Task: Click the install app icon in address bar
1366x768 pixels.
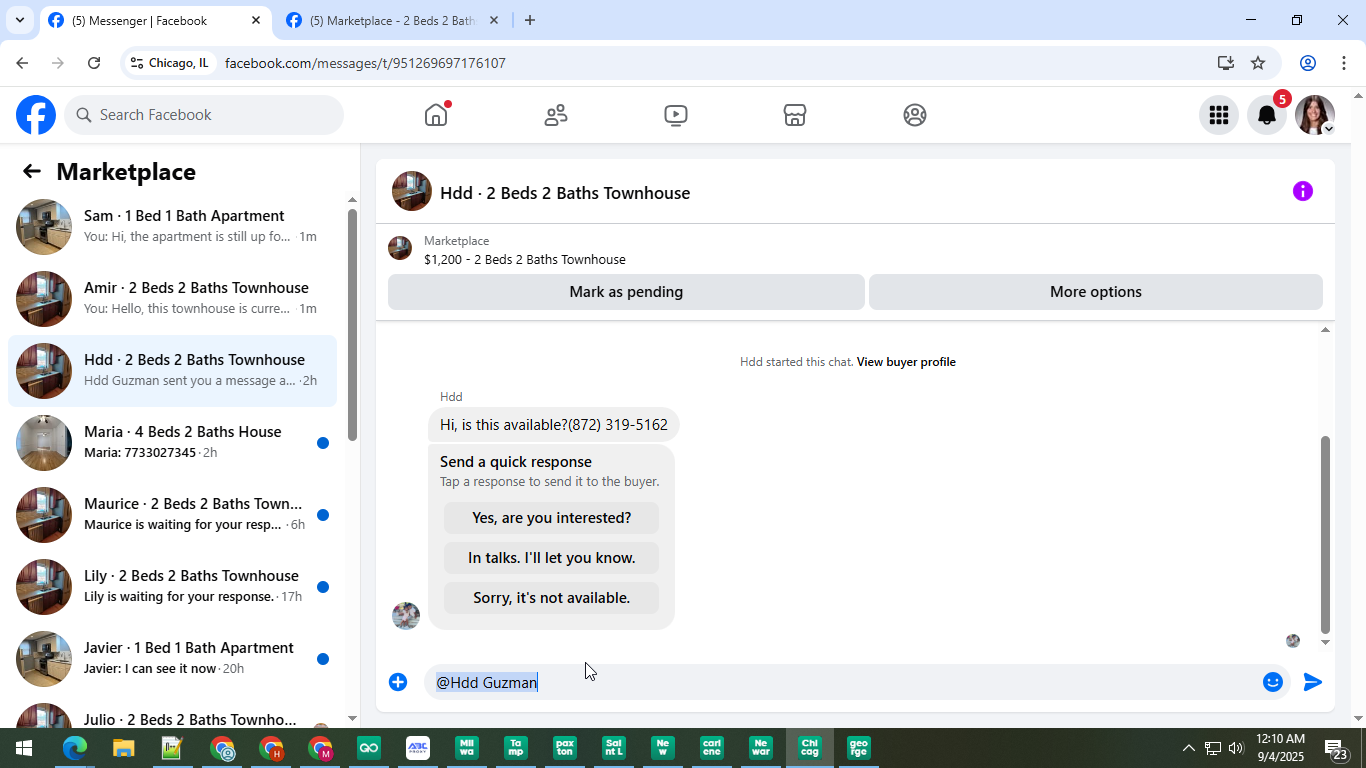Action: tap(1226, 63)
